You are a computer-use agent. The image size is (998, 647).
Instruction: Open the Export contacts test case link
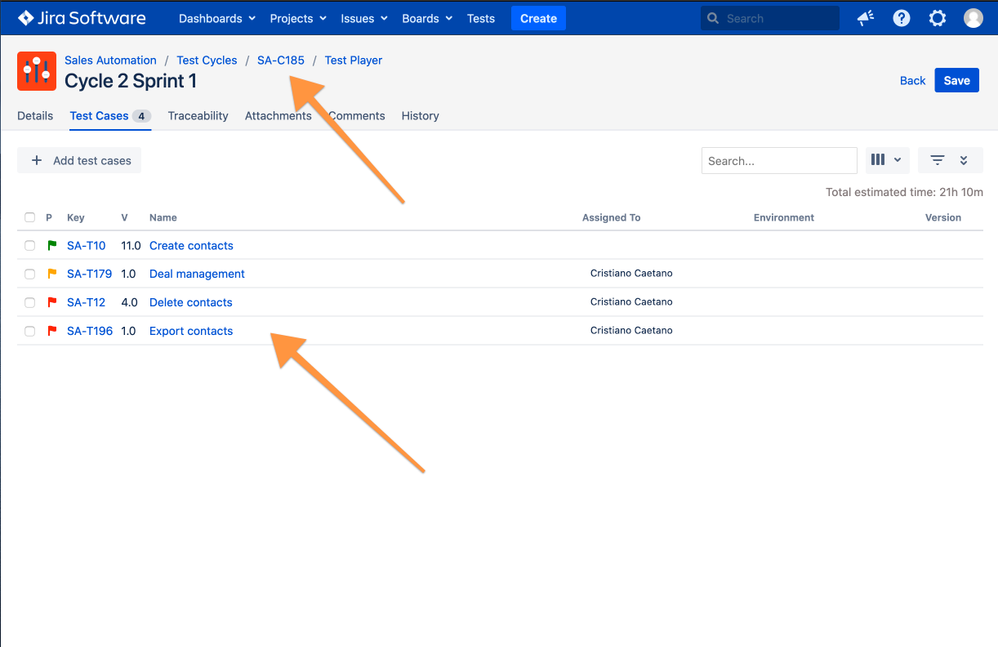(x=191, y=331)
